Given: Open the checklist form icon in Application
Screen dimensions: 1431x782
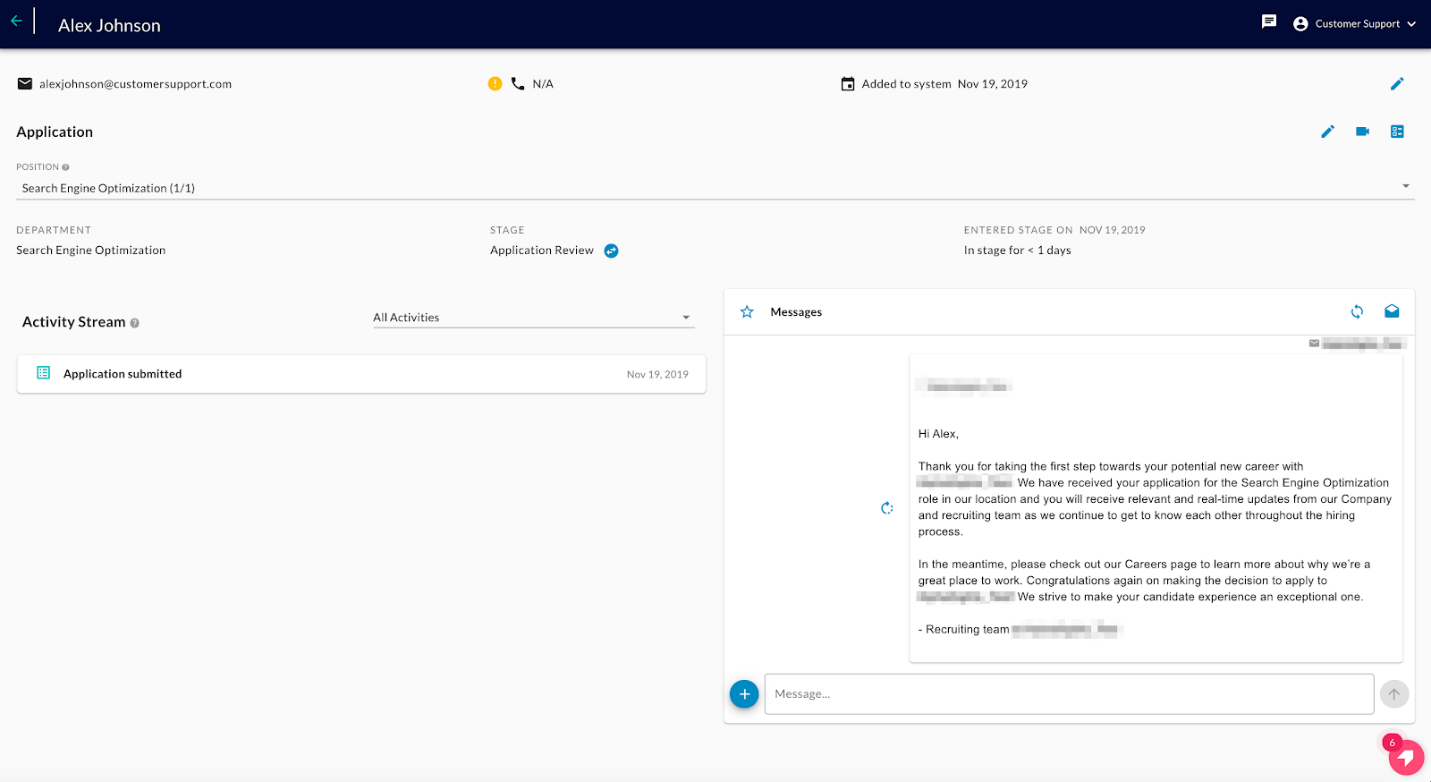Looking at the screenshot, I should coord(1397,132).
